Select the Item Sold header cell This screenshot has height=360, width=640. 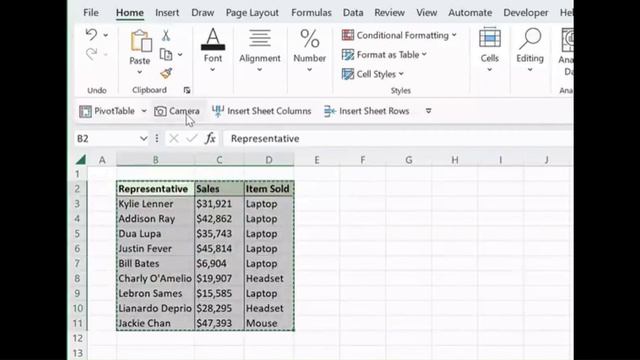coord(269,189)
